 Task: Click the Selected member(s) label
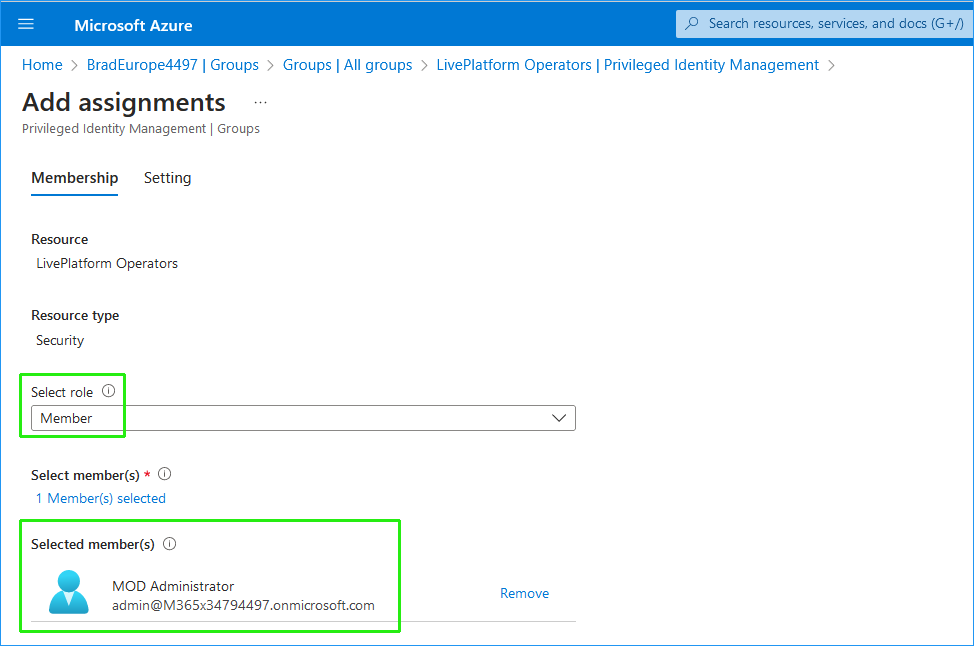[x=93, y=544]
